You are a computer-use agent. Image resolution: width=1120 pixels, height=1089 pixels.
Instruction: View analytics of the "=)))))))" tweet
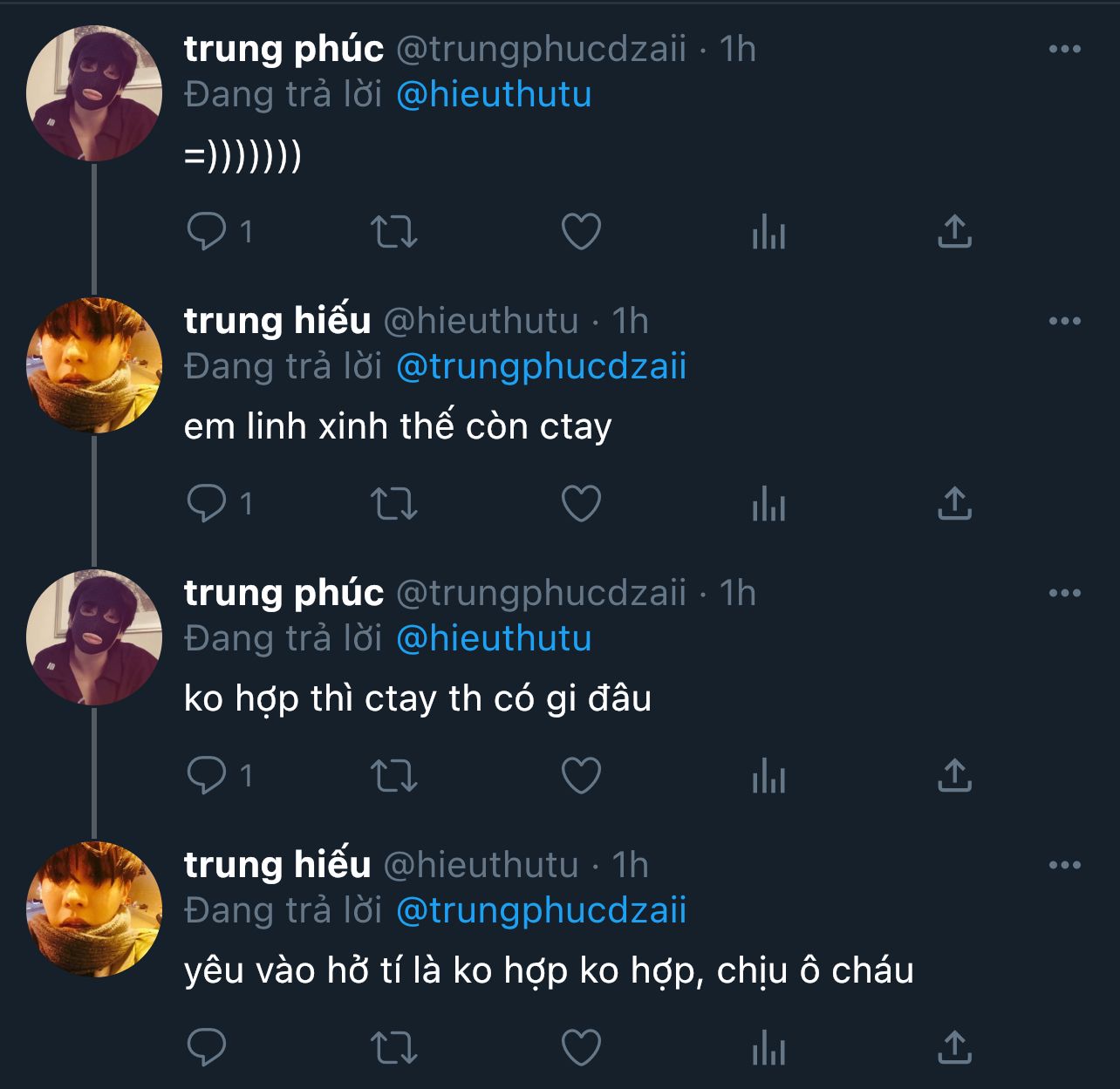768,232
